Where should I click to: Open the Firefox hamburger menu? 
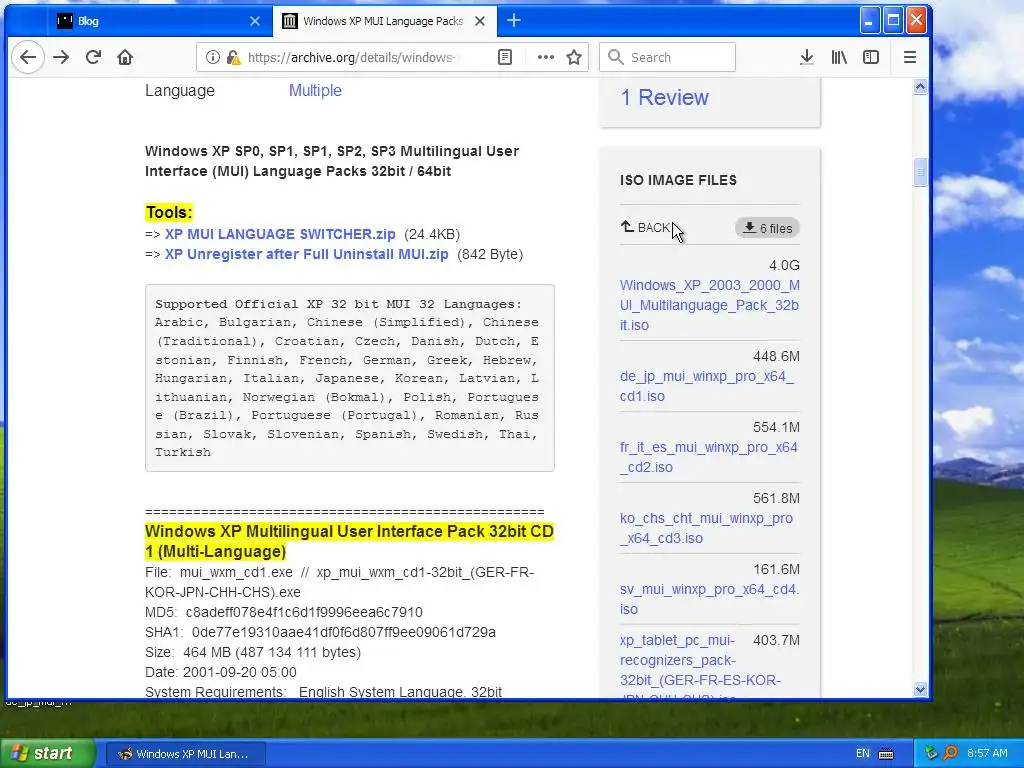click(910, 57)
